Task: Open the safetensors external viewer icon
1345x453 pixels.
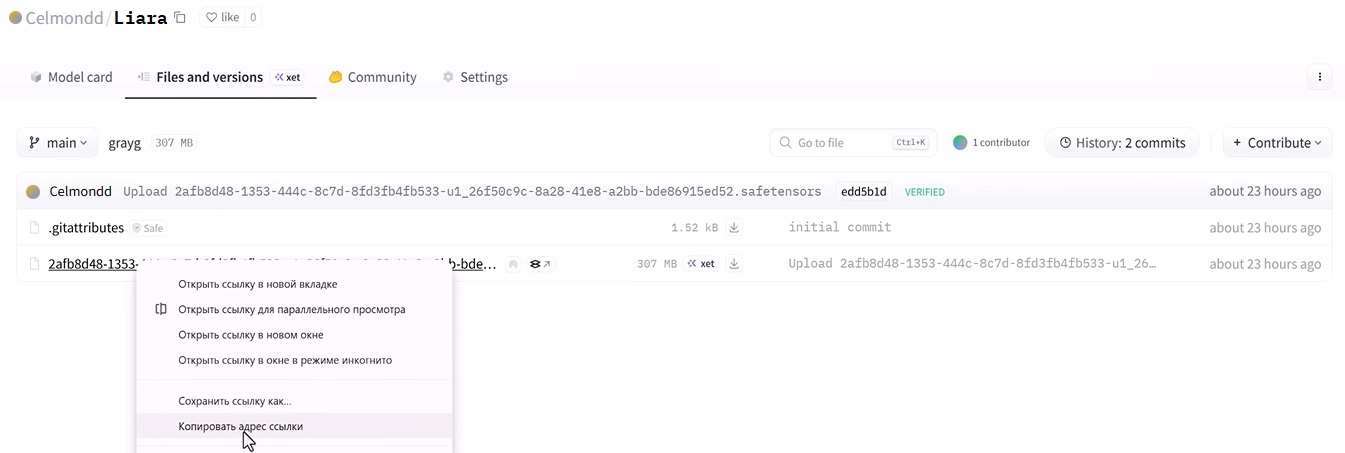Action: coord(541,264)
